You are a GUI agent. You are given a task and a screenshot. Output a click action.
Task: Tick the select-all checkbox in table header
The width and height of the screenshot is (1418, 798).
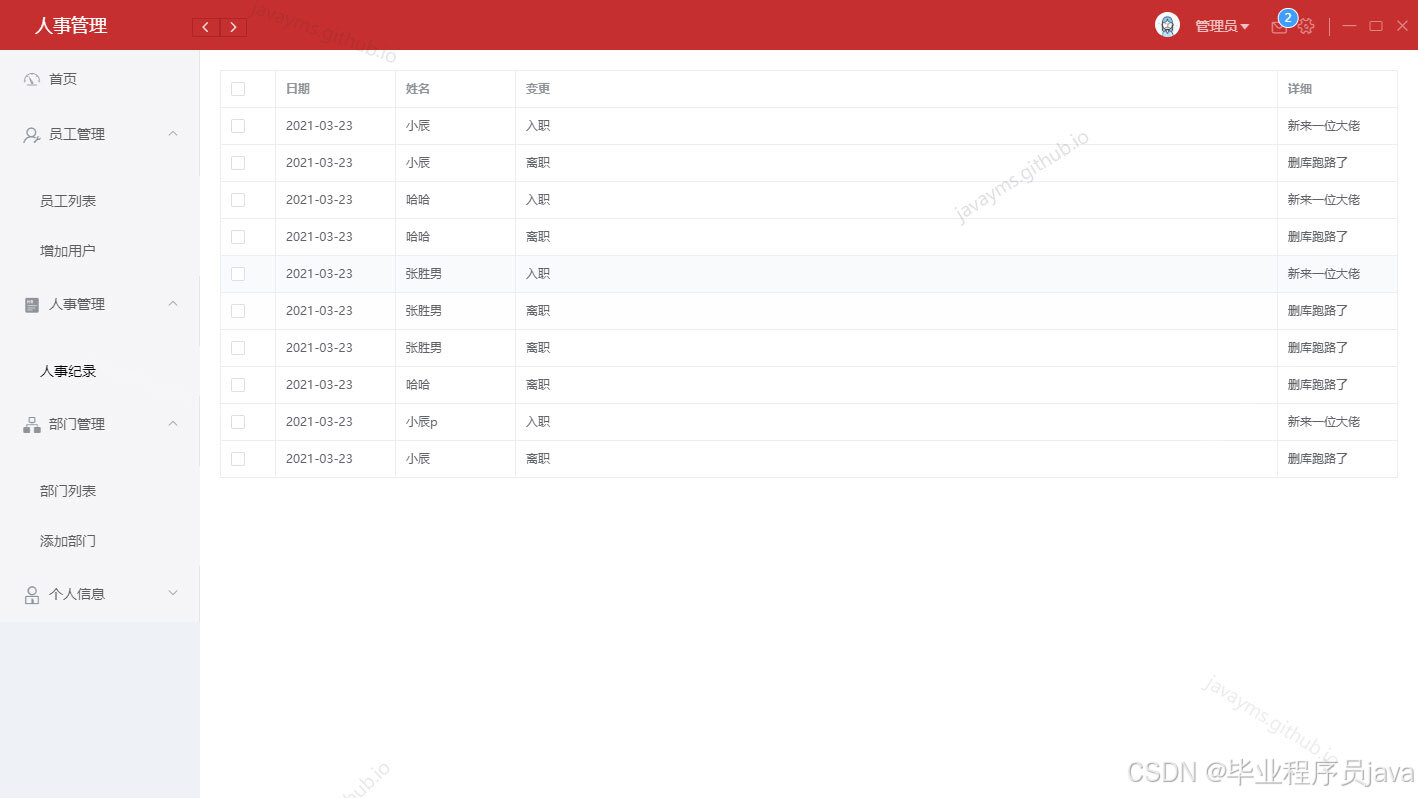[238, 89]
